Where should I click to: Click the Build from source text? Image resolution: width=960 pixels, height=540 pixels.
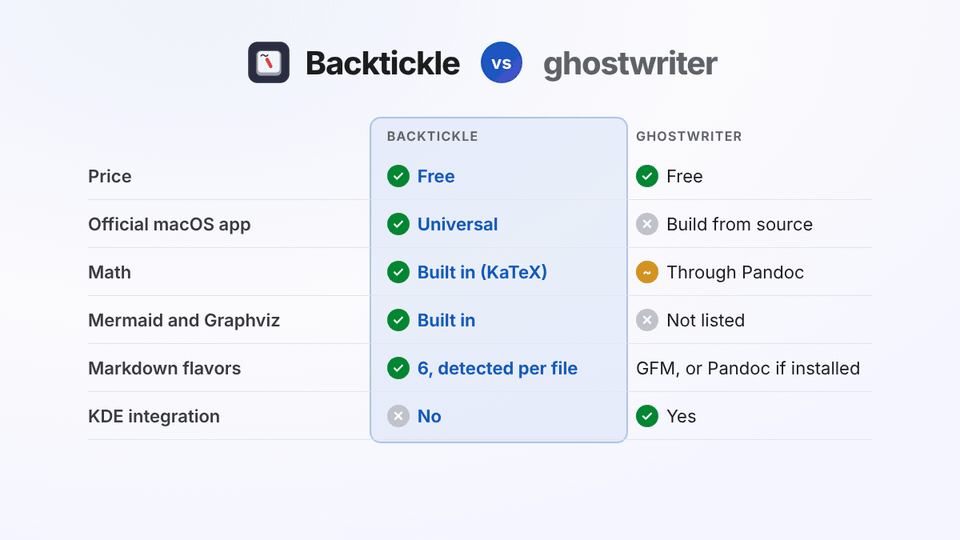[740, 225]
